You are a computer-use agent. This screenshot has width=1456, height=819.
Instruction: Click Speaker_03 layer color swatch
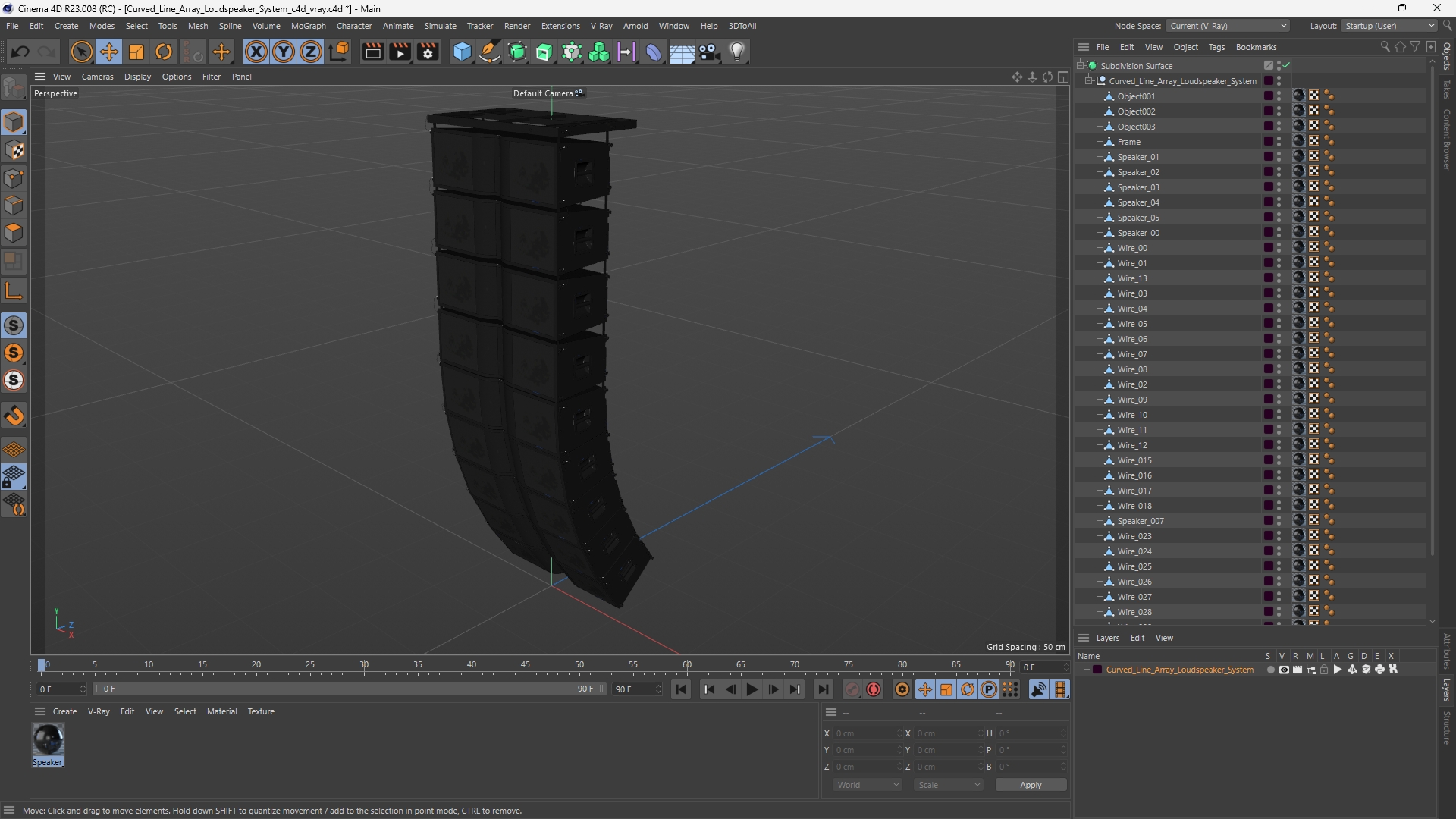(x=1268, y=187)
